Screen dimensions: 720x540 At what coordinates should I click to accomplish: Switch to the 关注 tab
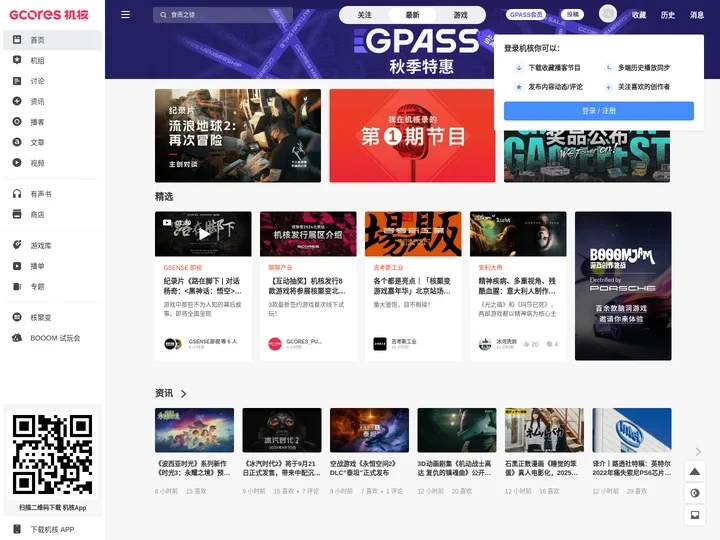pyautogui.click(x=364, y=15)
